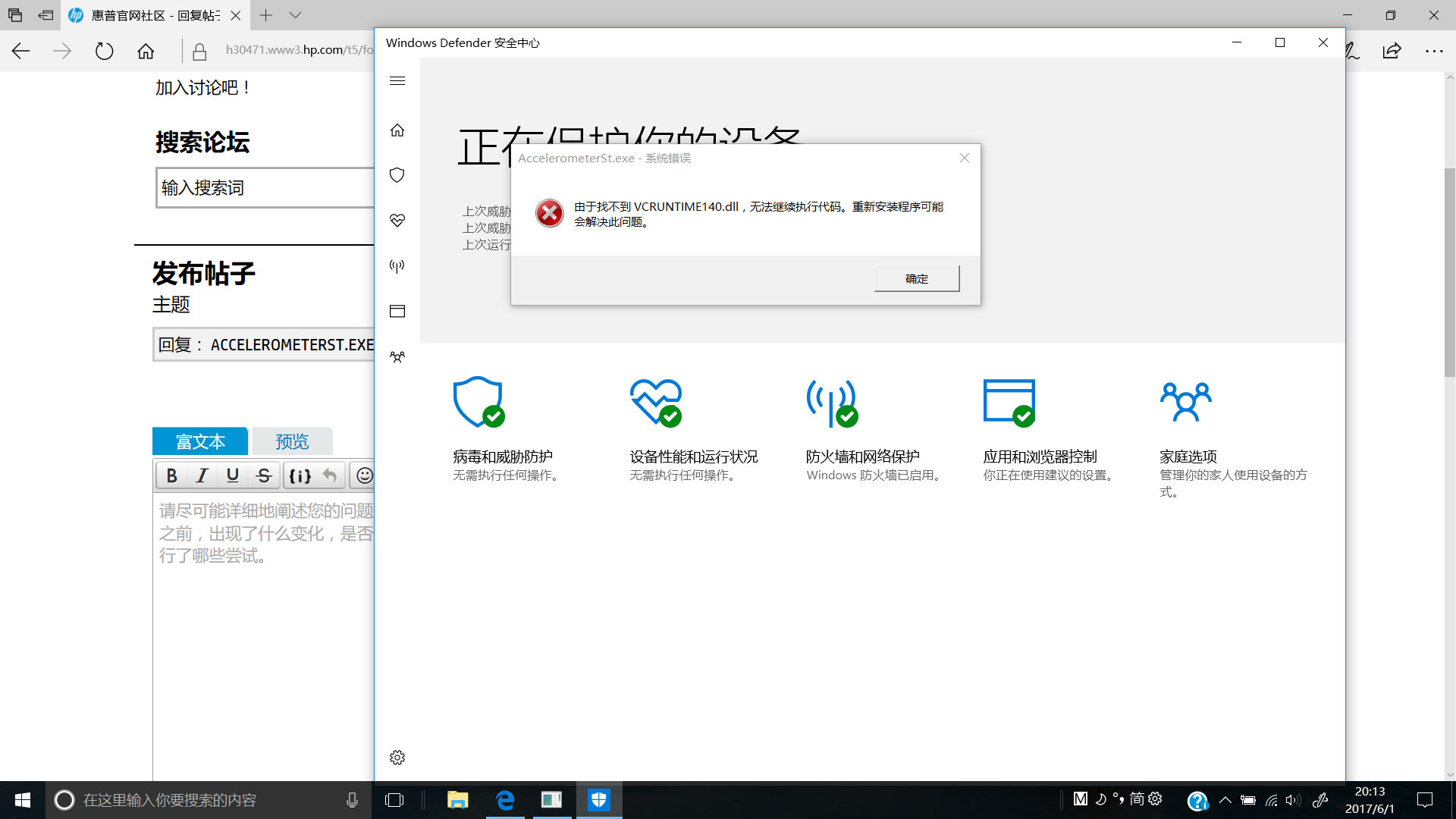Go forward in Edge browser

(62, 51)
